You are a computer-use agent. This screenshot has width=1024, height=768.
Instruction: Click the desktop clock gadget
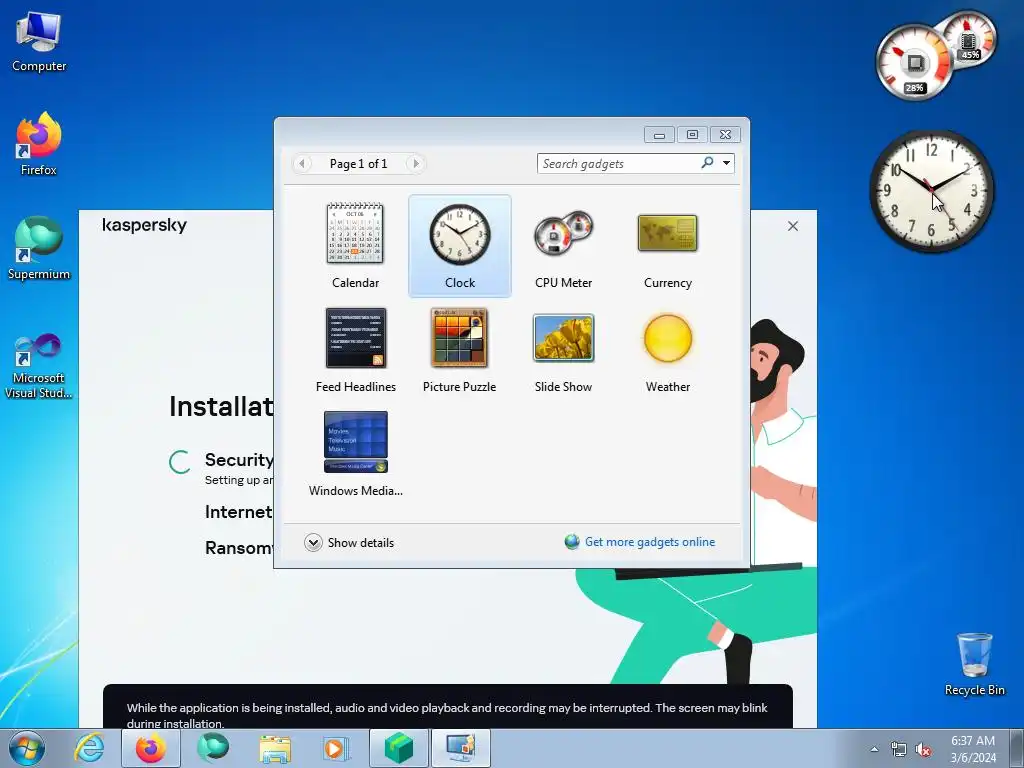click(x=932, y=191)
